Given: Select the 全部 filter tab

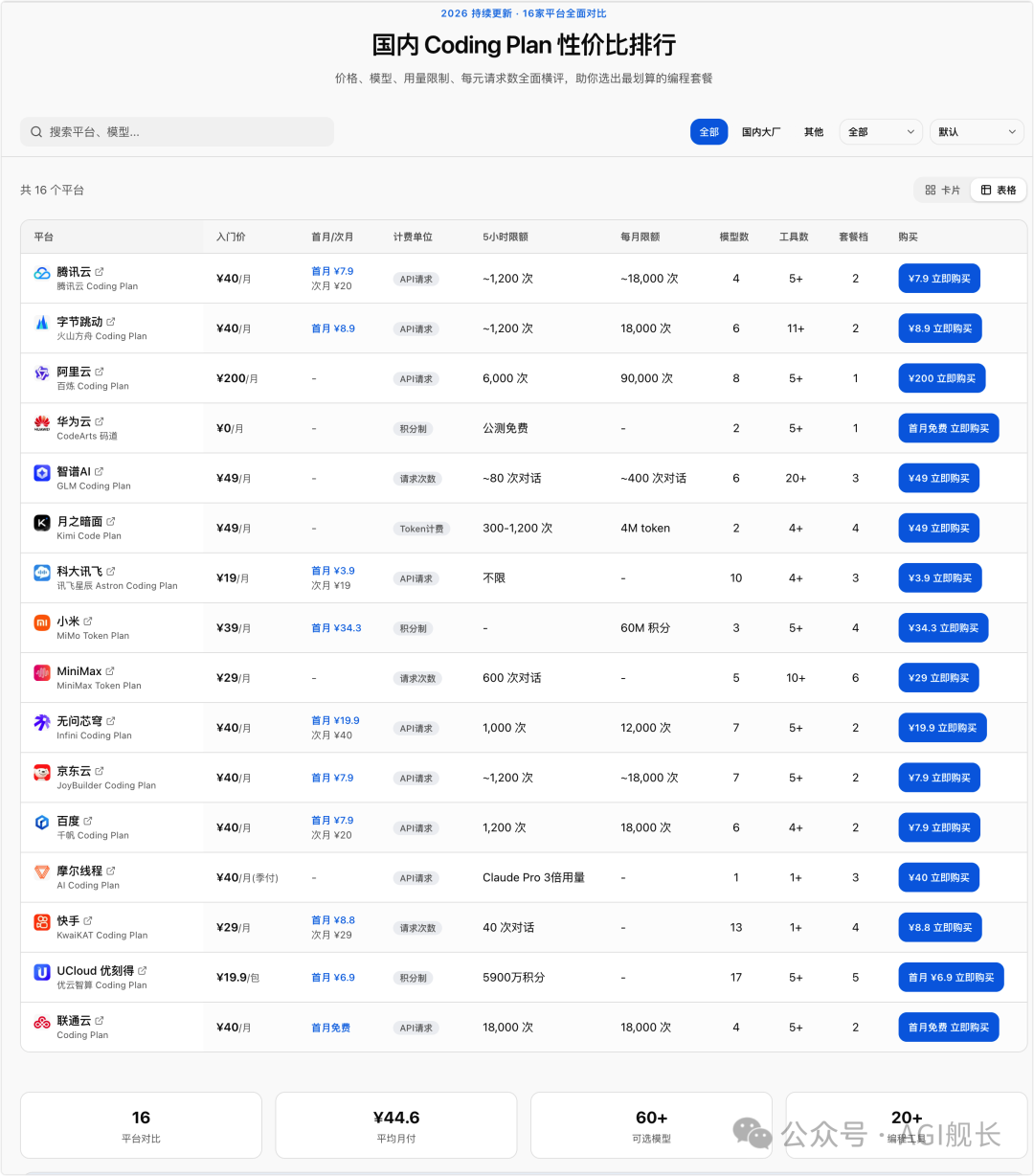Looking at the screenshot, I should point(708,131).
